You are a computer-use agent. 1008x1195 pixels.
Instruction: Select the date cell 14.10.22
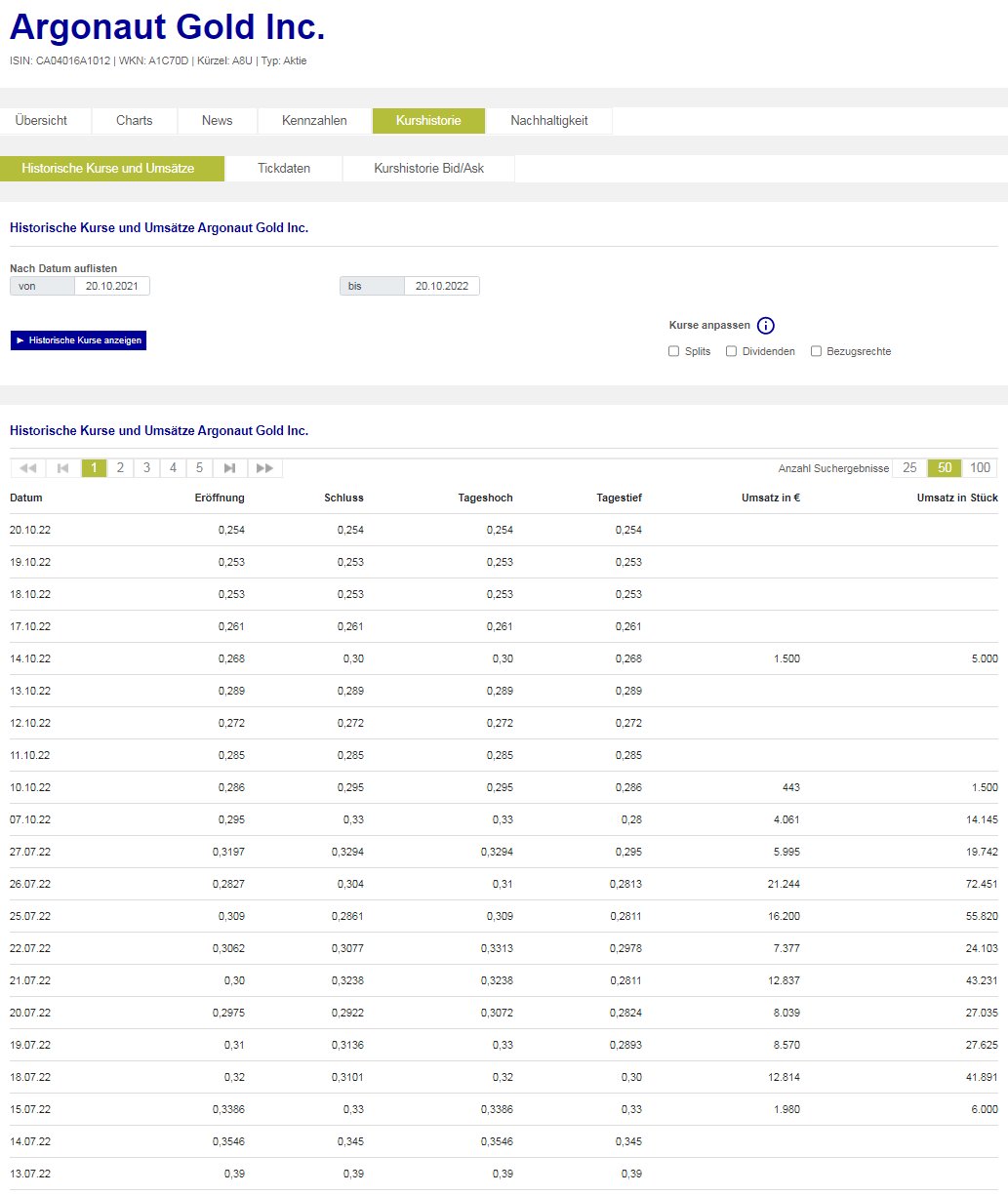pyautogui.click(x=30, y=658)
